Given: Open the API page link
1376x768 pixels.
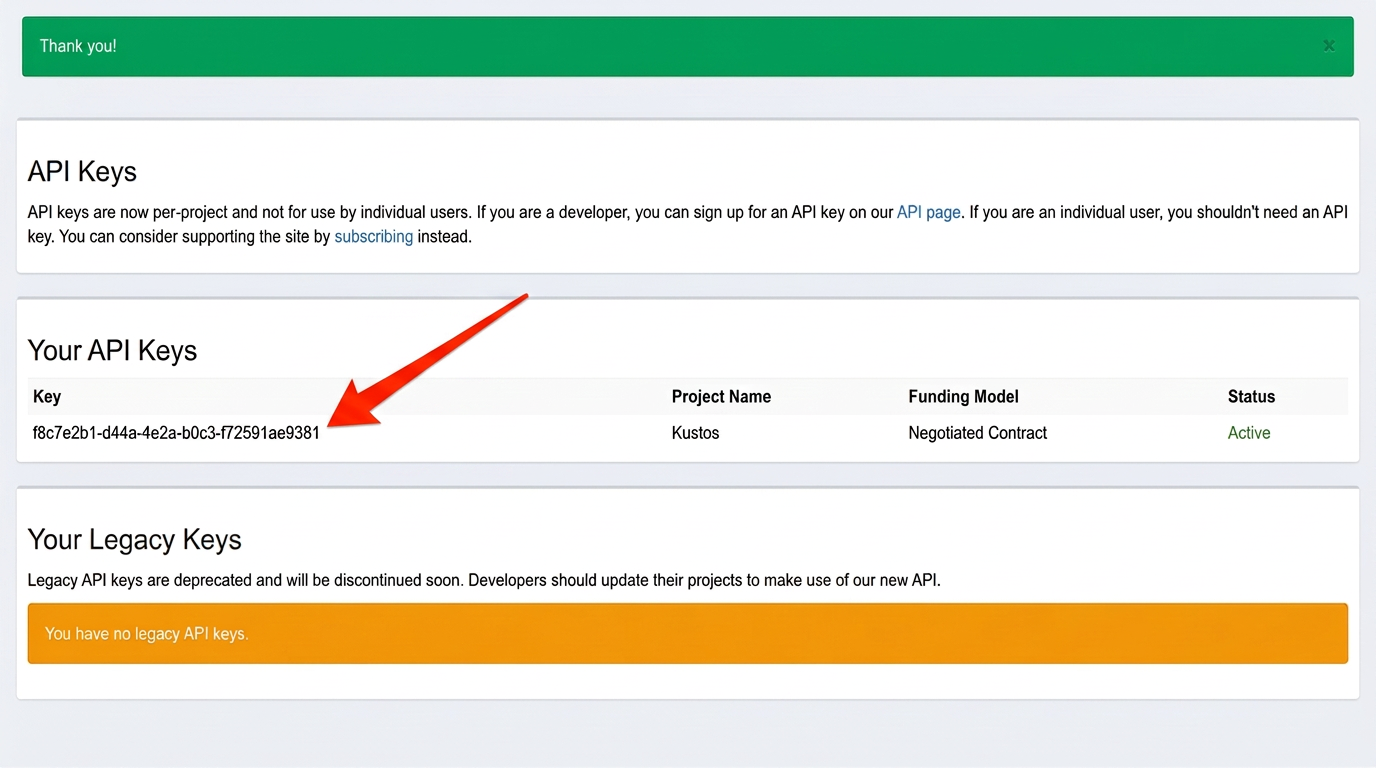Looking at the screenshot, I should coord(928,212).
